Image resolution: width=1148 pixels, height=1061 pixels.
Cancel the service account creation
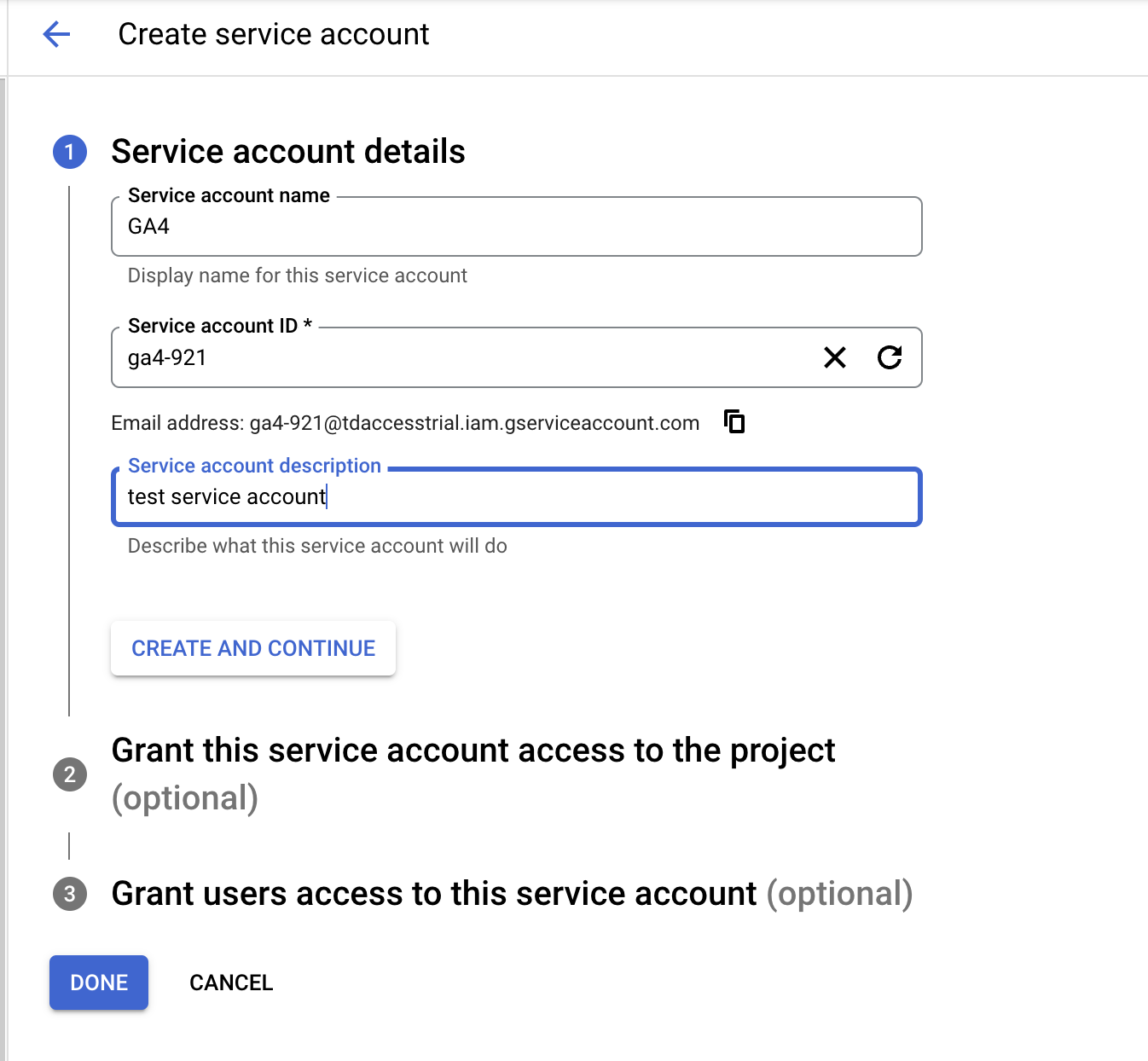click(x=231, y=983)
